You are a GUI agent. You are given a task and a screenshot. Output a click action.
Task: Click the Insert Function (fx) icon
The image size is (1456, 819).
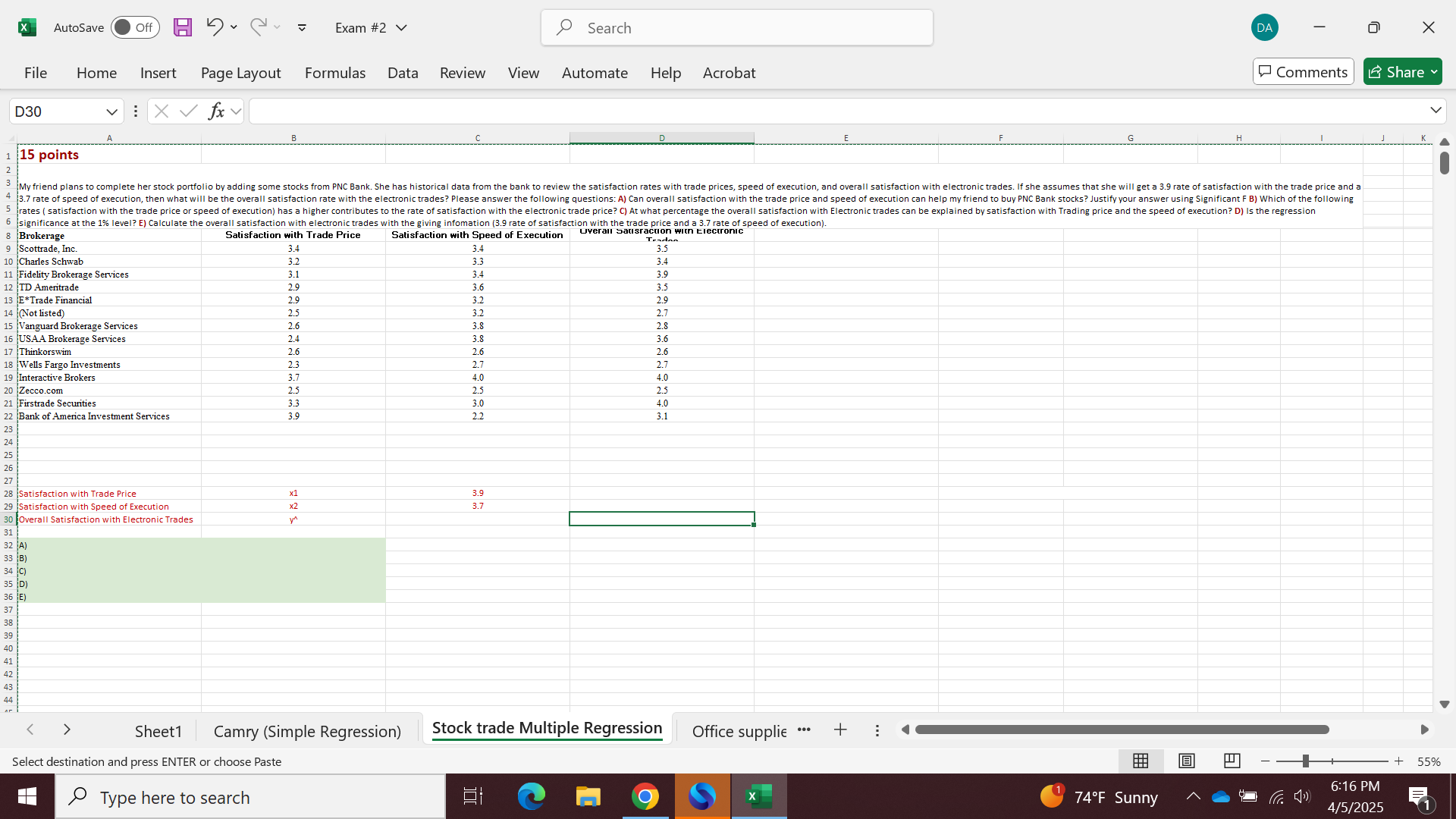[217, 111]
